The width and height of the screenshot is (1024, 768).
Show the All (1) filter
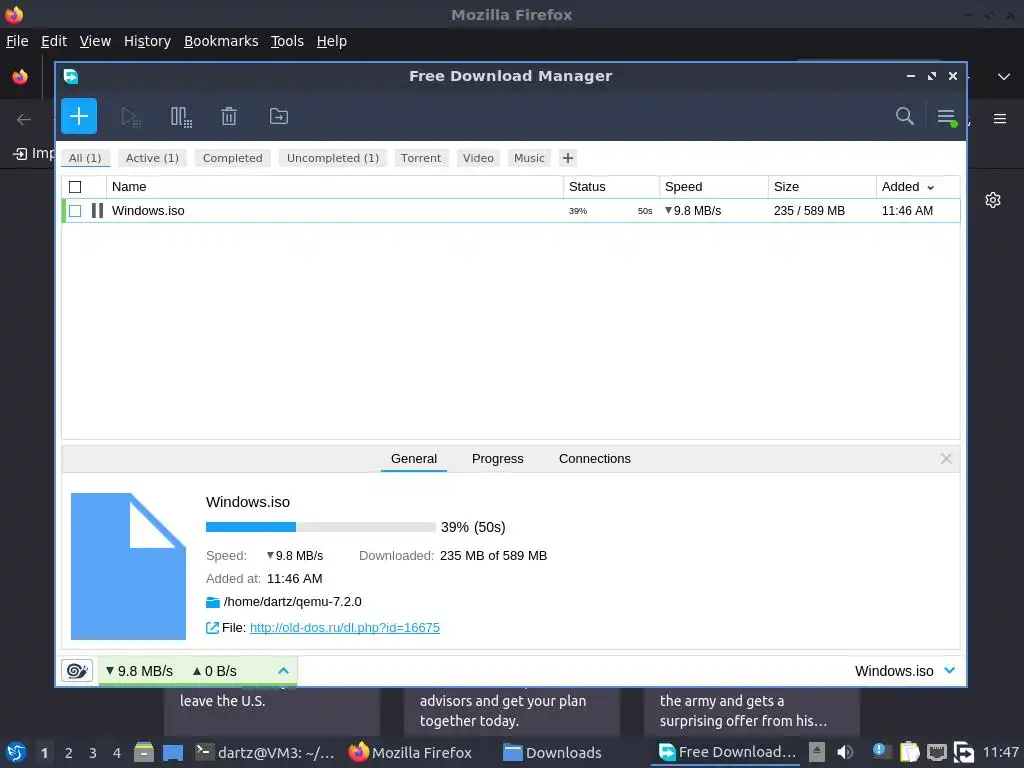point(85,158)
